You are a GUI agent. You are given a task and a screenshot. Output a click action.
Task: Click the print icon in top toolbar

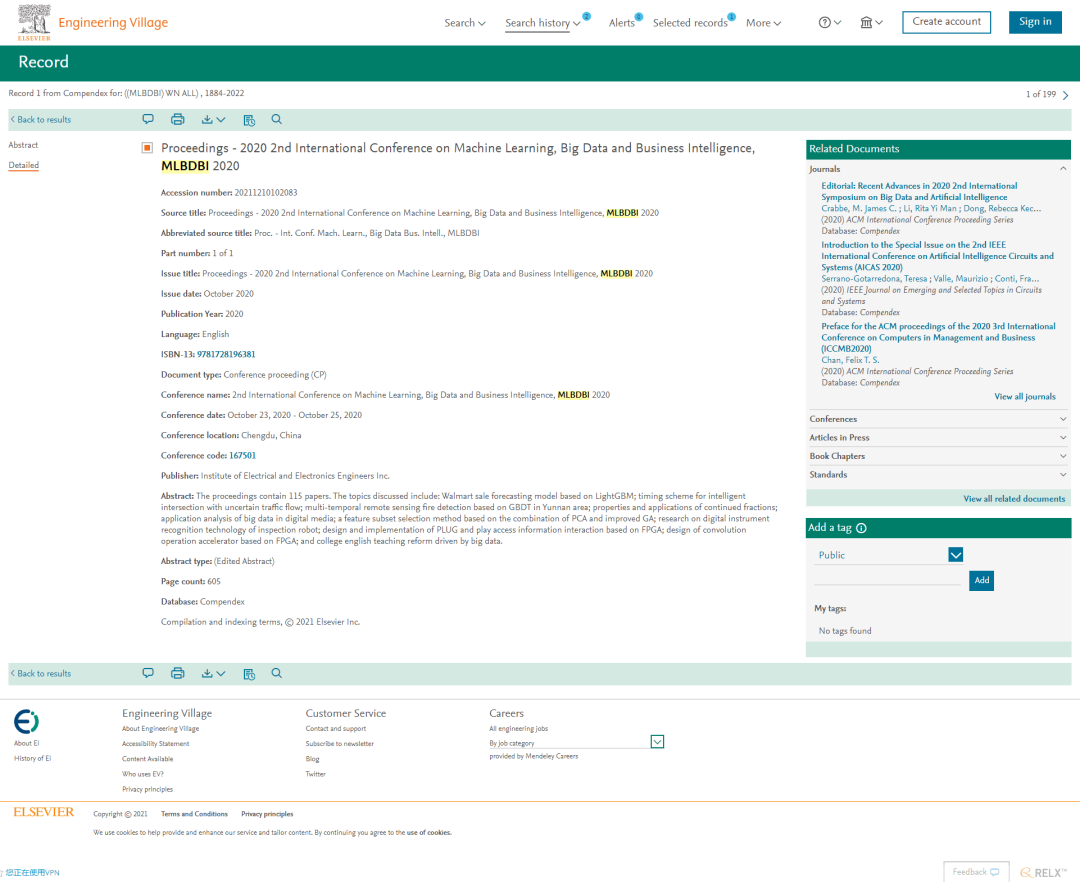coord(178,119)
